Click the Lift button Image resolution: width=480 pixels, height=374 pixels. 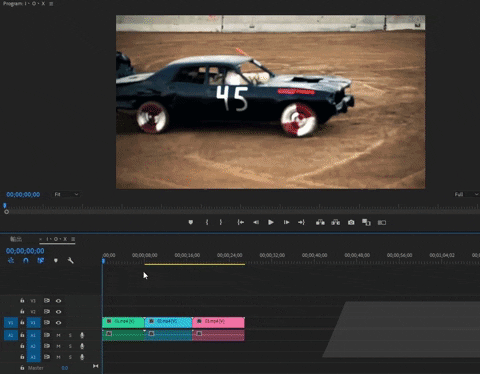point(320,222)
